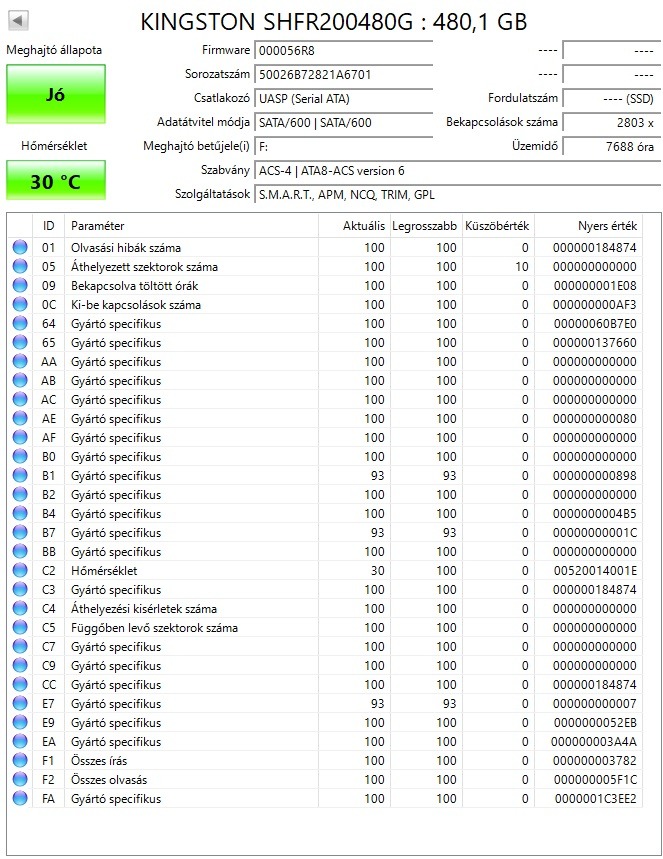Click status orb for ID C3 row
This screenshot has height=859, width=663.
pos(20,589)
